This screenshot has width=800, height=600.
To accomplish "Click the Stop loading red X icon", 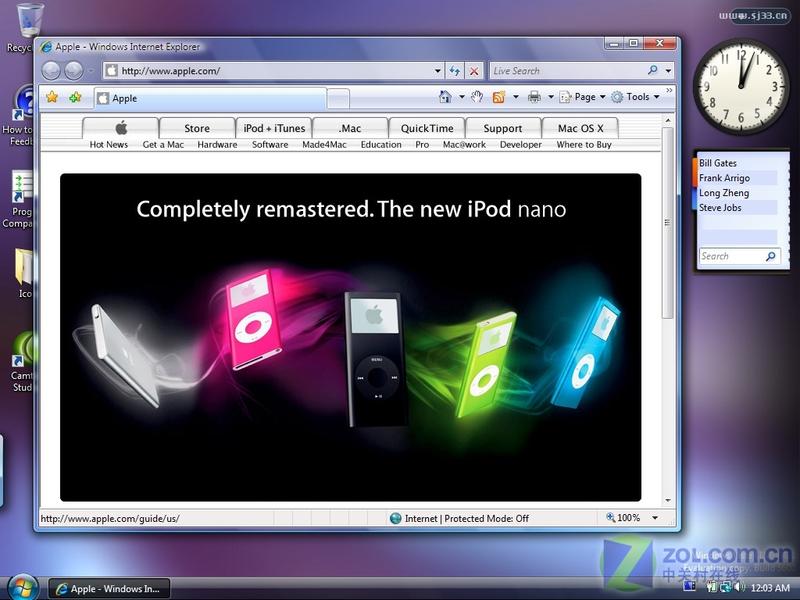I will tap(474, 71).
